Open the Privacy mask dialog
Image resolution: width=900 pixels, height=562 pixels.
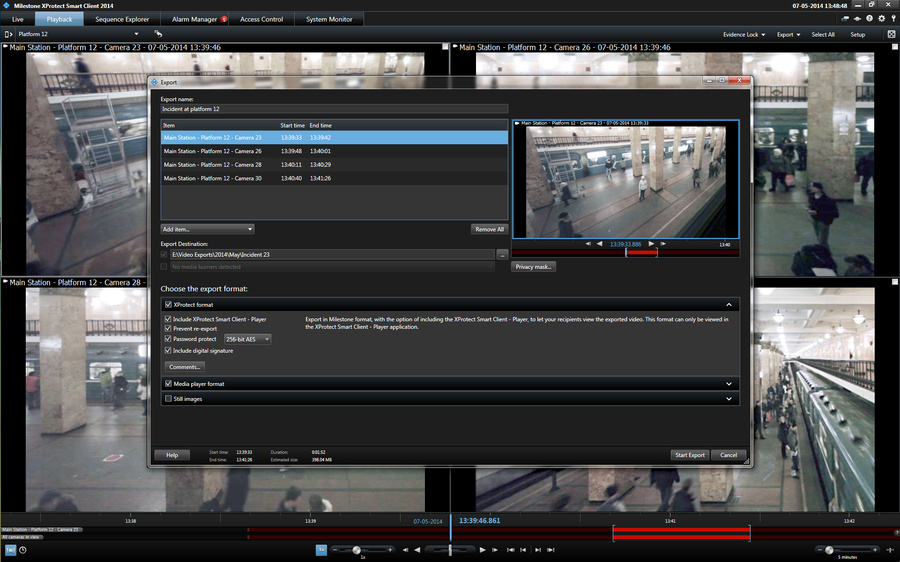(533, 267)
